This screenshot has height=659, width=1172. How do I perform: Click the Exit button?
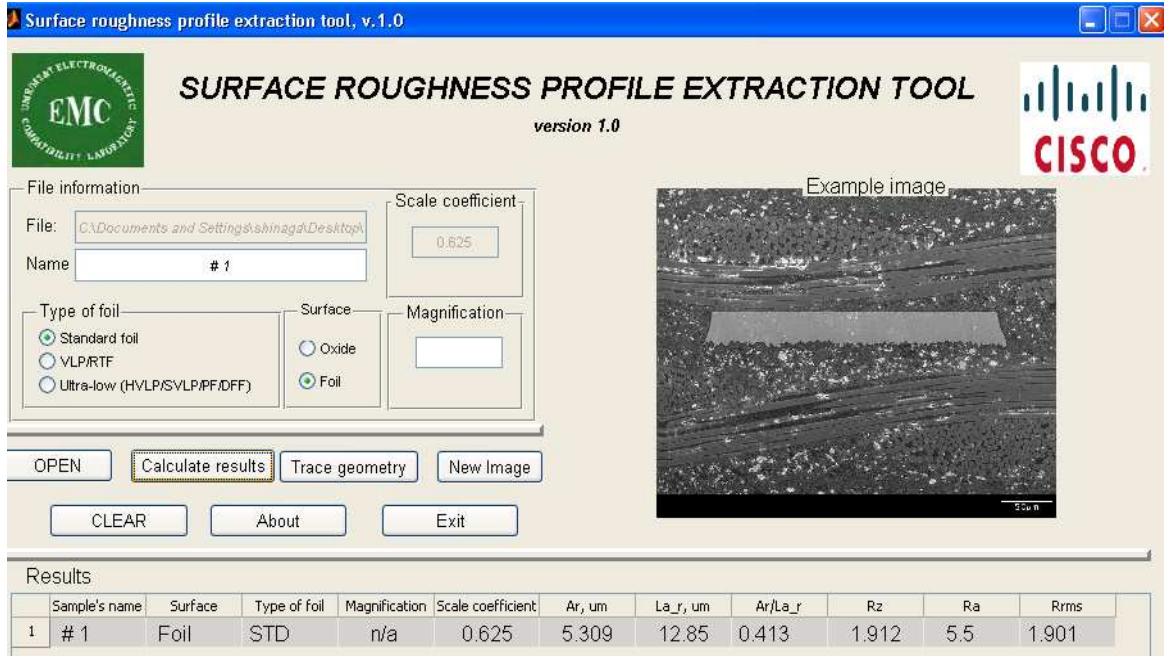coord(450,521)
